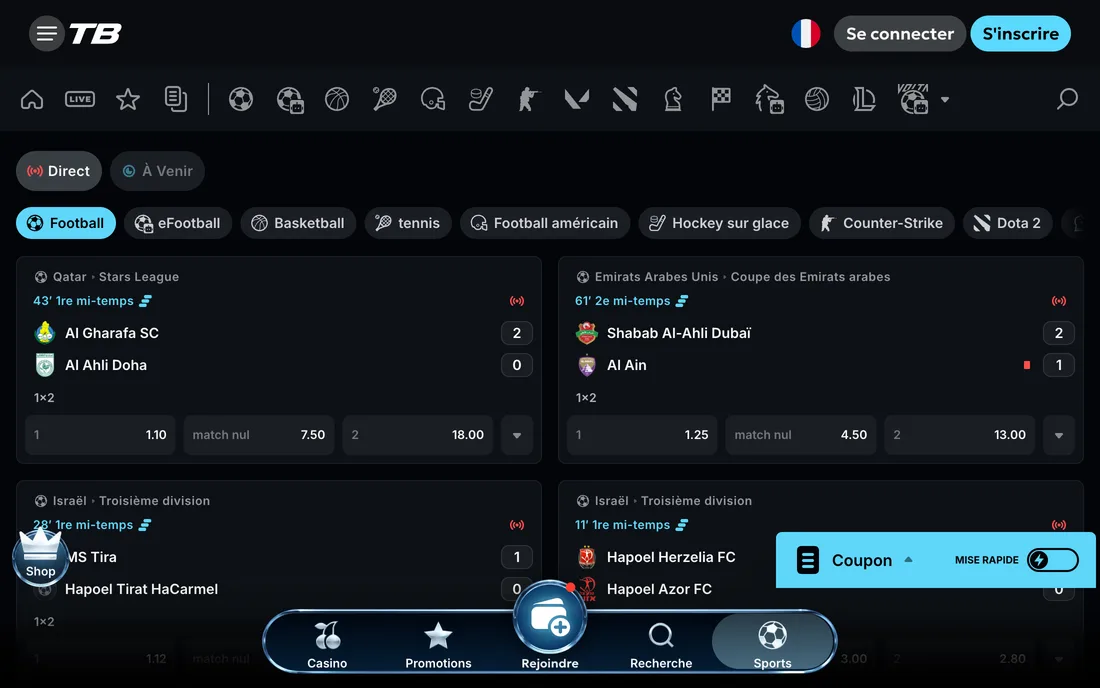This screenshot has width=1100, height=688.
Task: Bet on 2 at 18.00 odds
Action: (x=417, y=435)
